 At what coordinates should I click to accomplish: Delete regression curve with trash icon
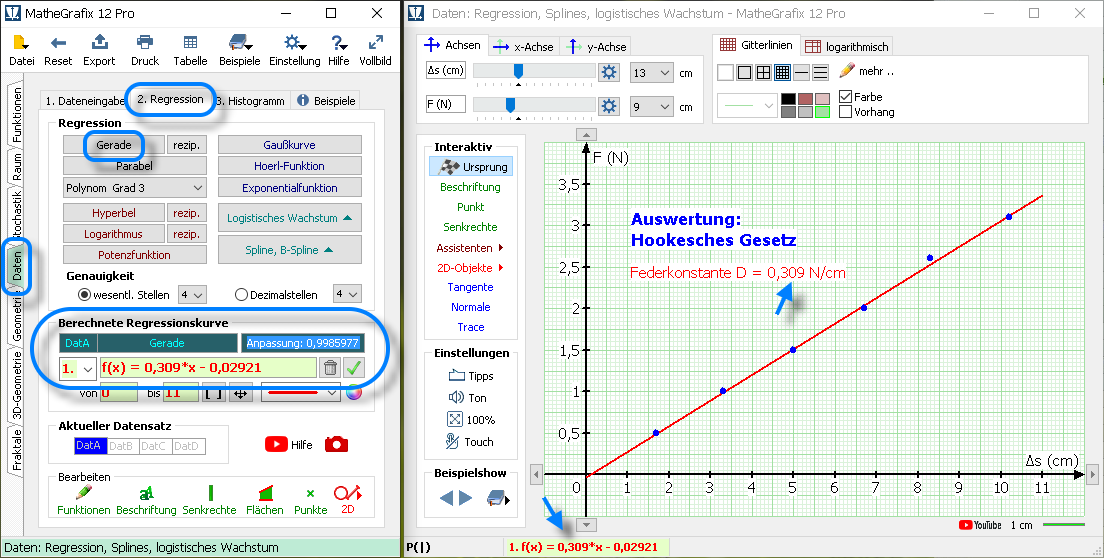pos(330,367)
